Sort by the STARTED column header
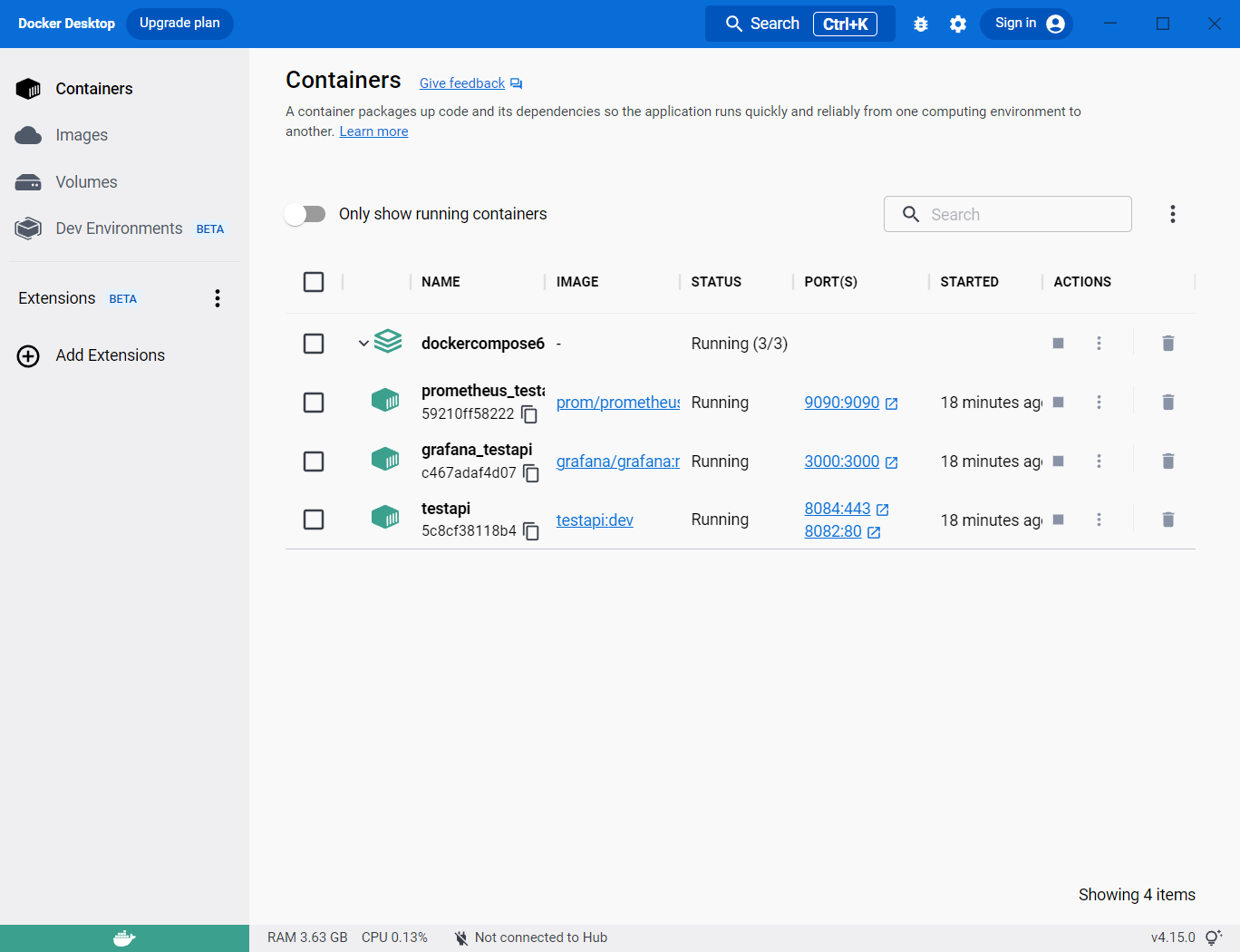The width and height of the screenshot is (1240, 952). (x=969, y=282)
